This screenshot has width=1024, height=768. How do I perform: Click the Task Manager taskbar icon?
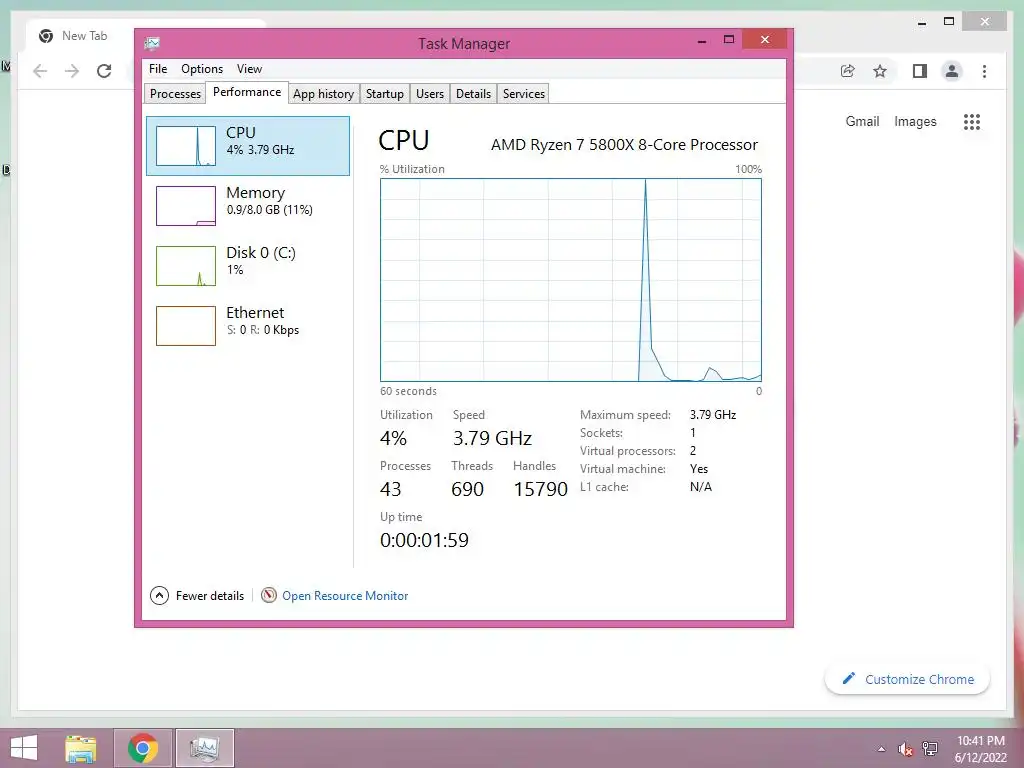[x=204, y=748]
